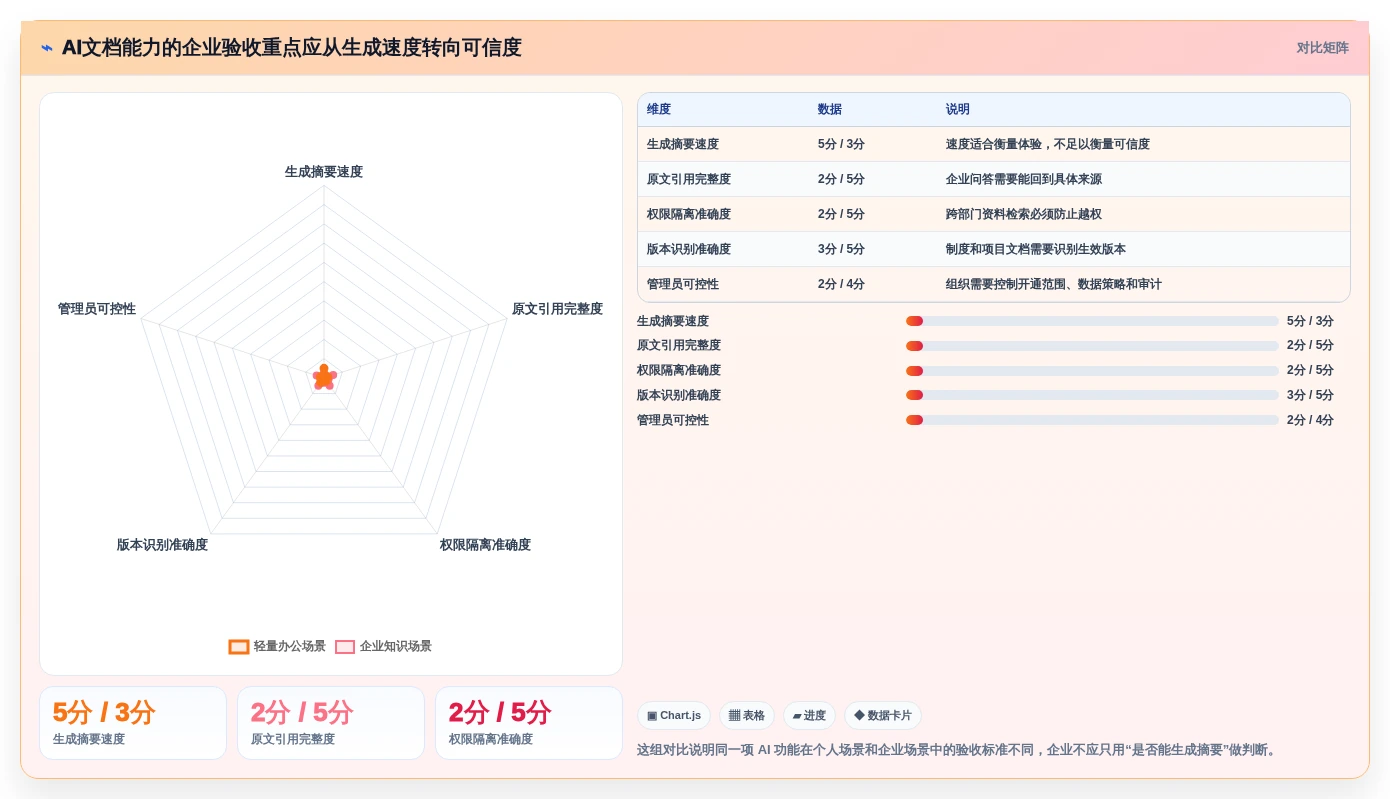Click the 版本识别准确度 progress bar
Screen dimensions: 1390x799
pyautogui.click(x=1092, y=395)
